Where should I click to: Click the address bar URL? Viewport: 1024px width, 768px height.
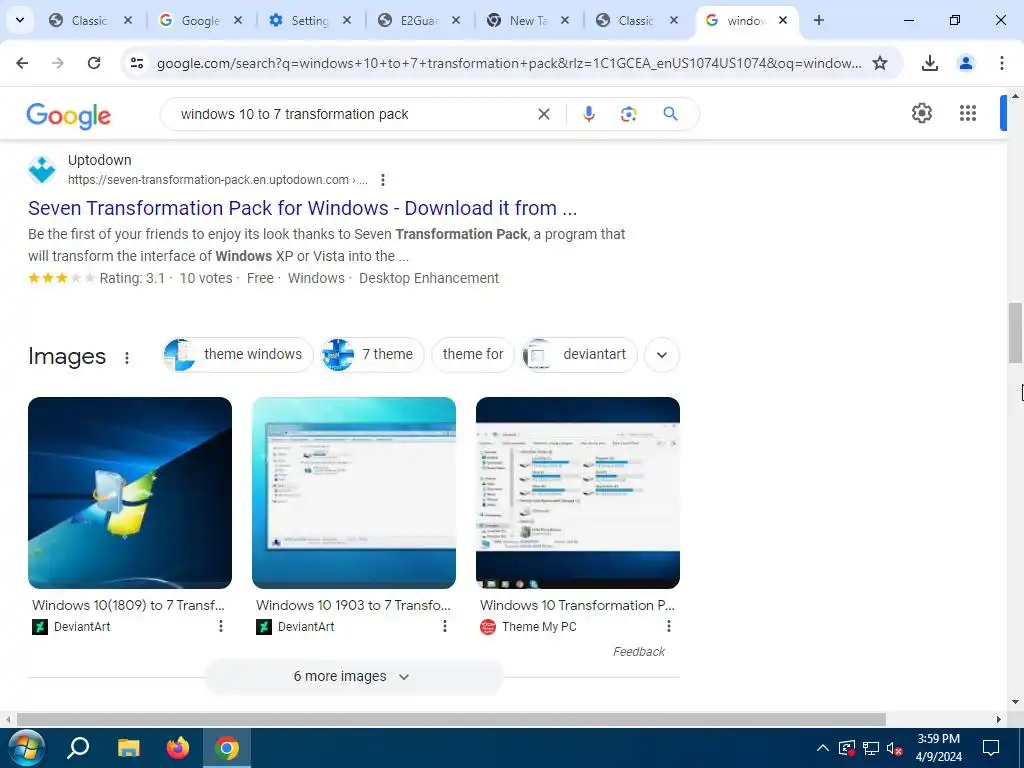[509, 63]
